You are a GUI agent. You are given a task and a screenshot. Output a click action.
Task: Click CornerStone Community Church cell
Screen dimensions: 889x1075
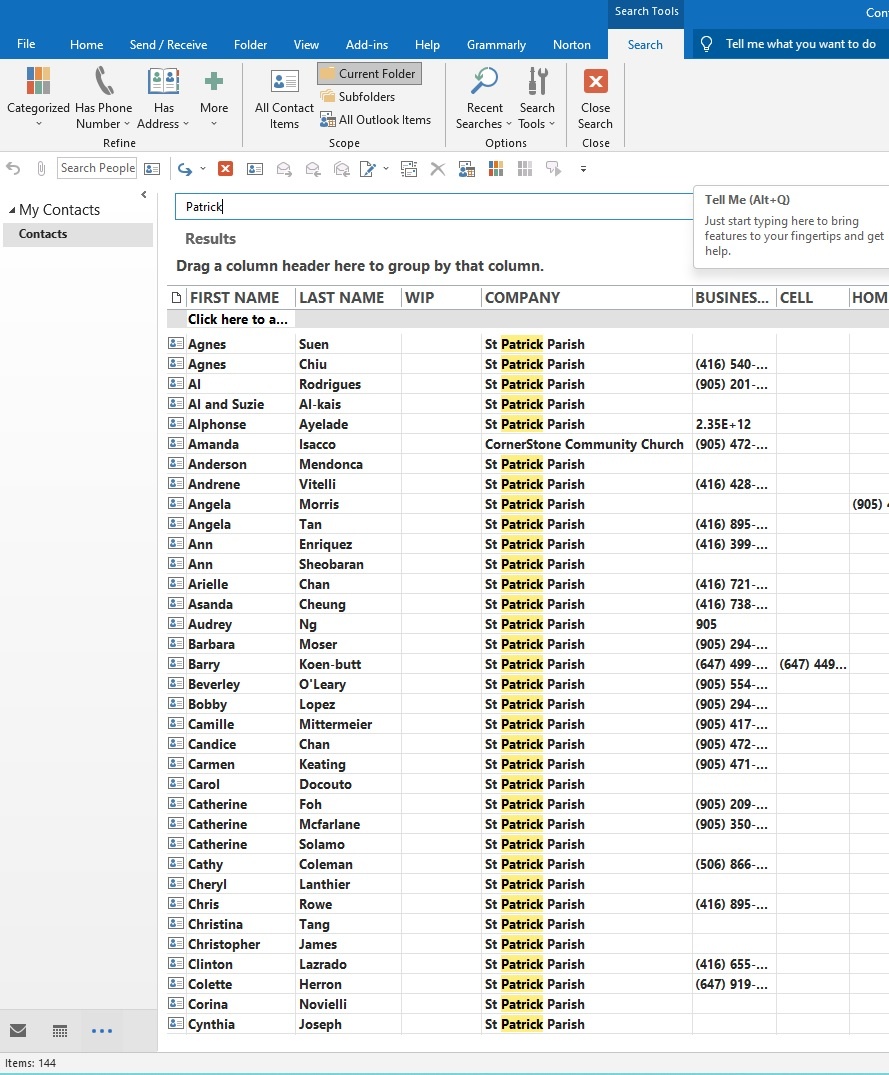584,444
